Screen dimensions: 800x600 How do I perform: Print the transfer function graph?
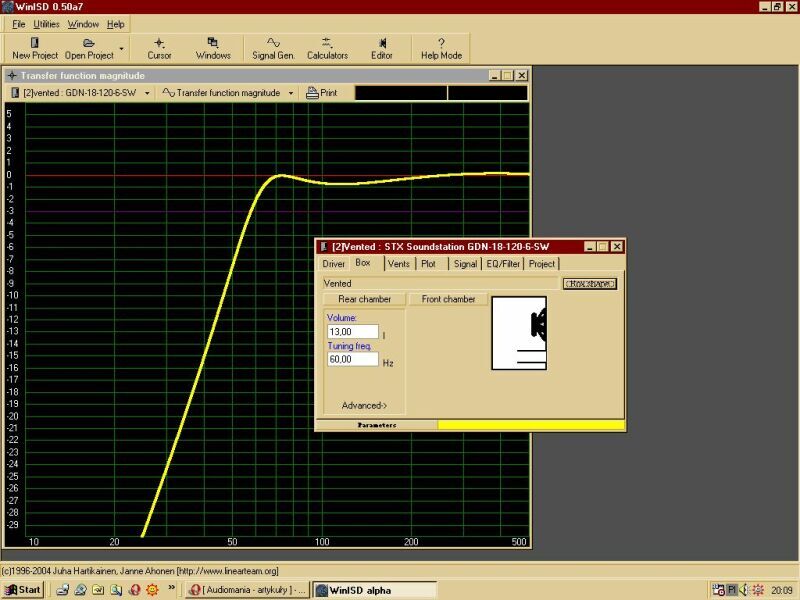point(322,93)
